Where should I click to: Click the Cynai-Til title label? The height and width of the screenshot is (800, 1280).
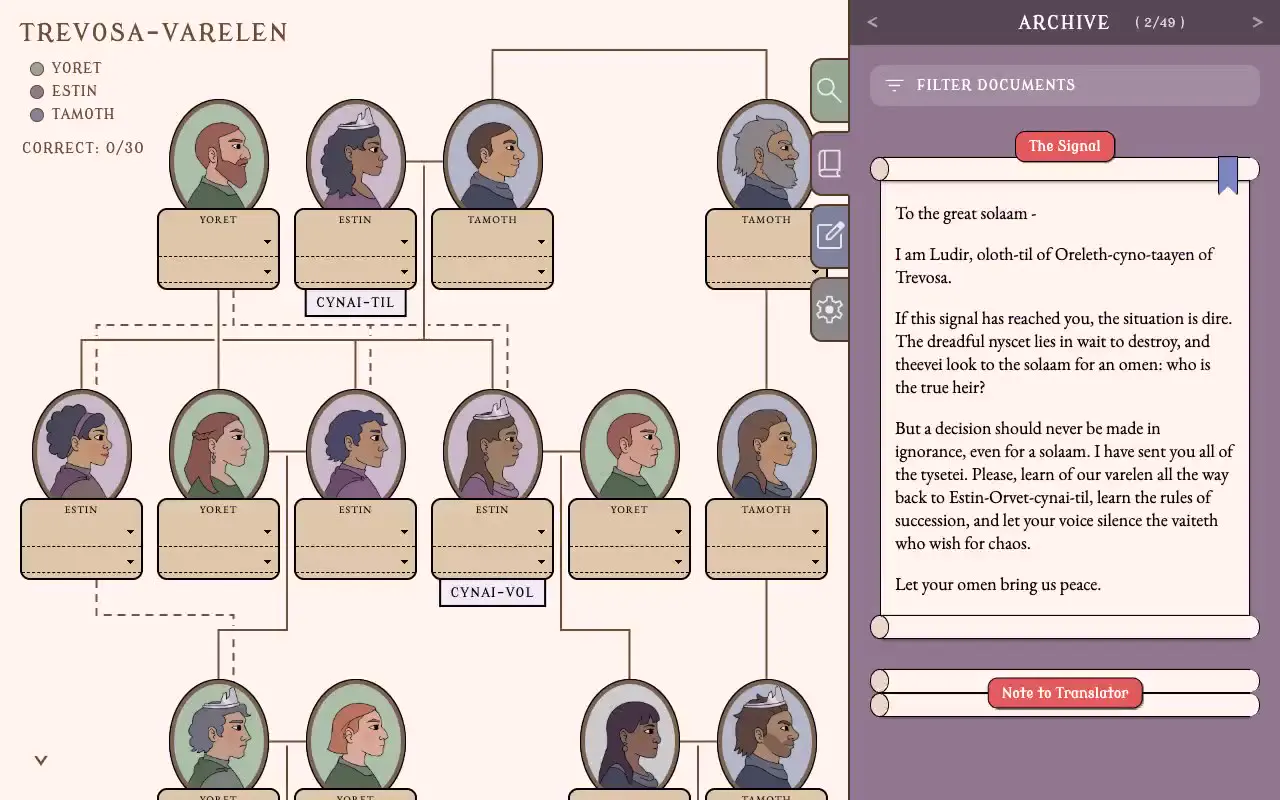pos(355,302)
